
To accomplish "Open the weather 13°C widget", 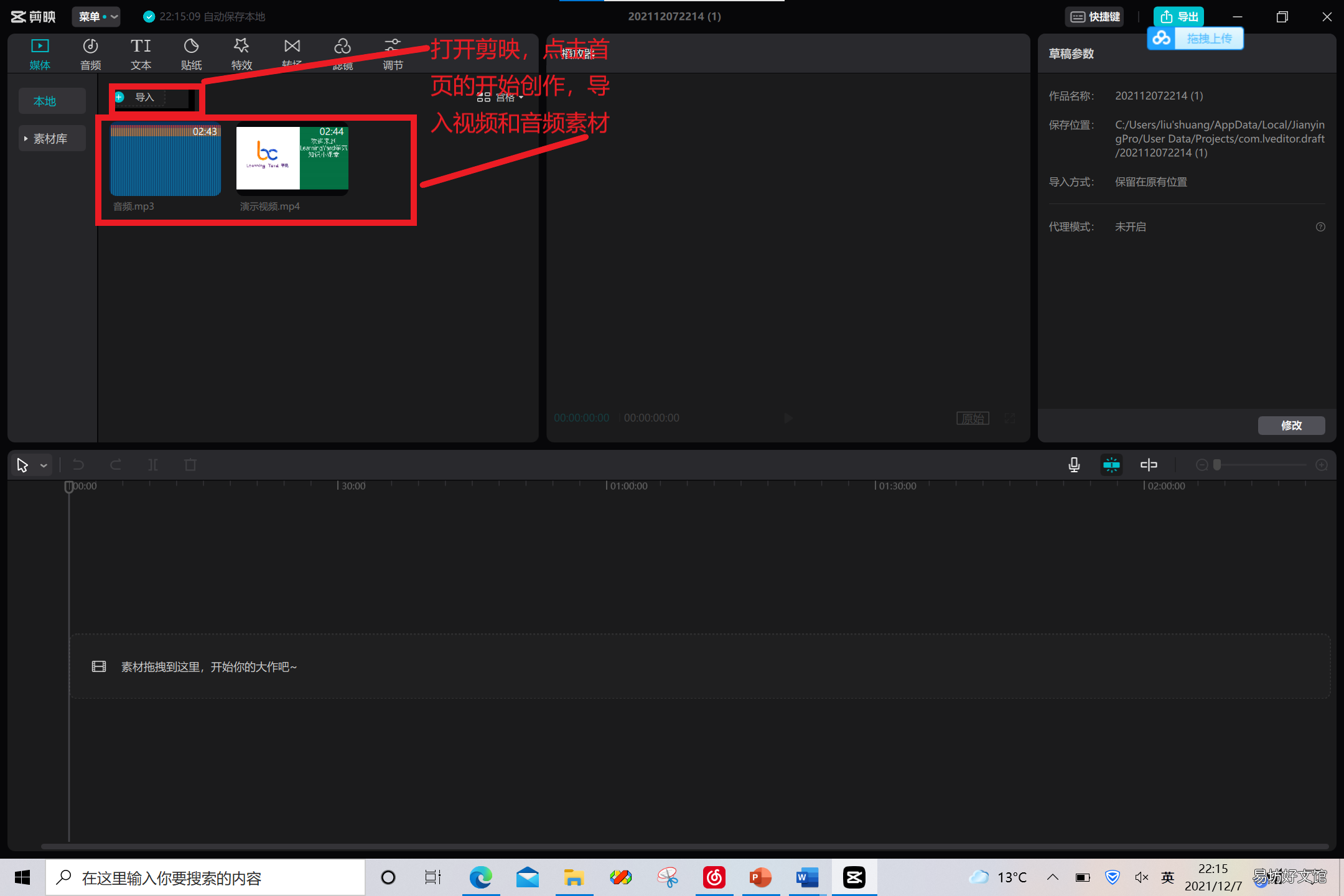I will click(x=997, y=877).
